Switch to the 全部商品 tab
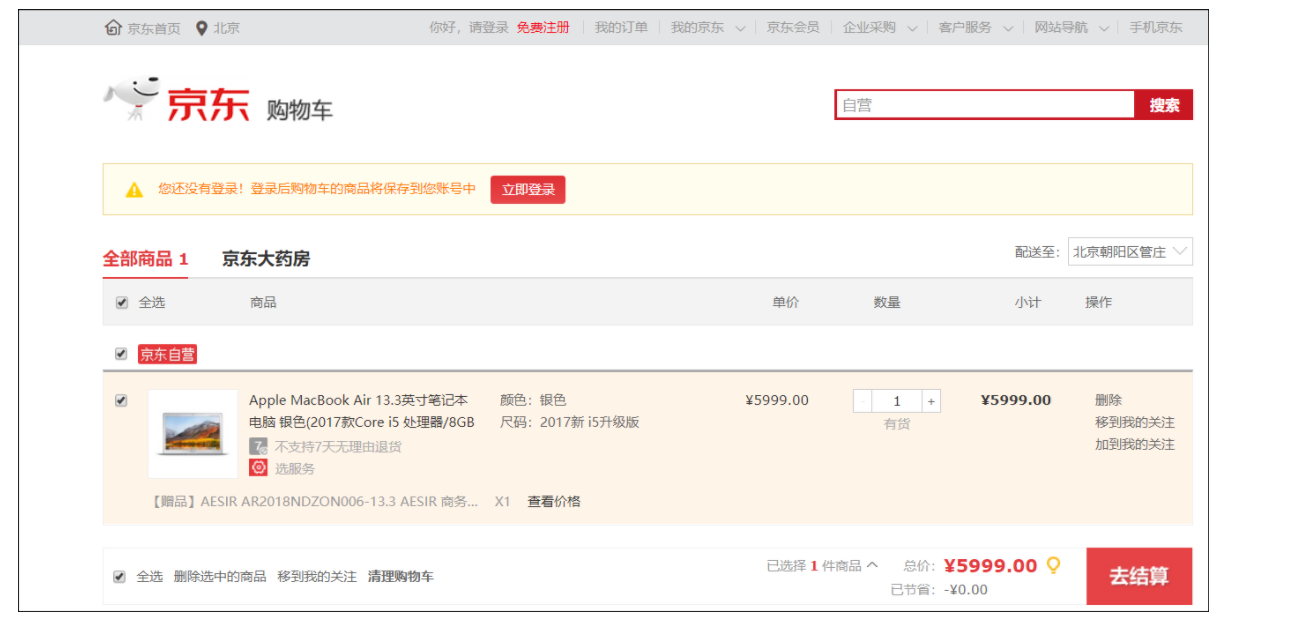 146,259
